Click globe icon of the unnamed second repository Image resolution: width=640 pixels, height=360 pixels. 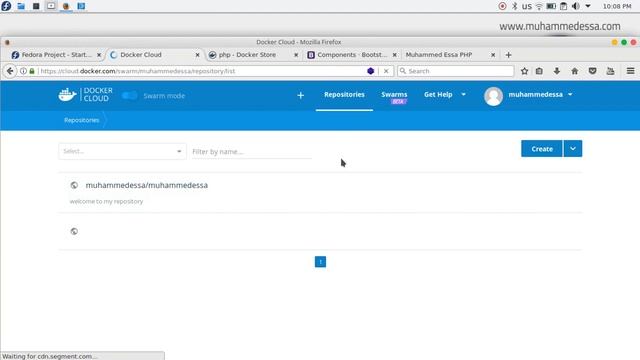(74, 231)
